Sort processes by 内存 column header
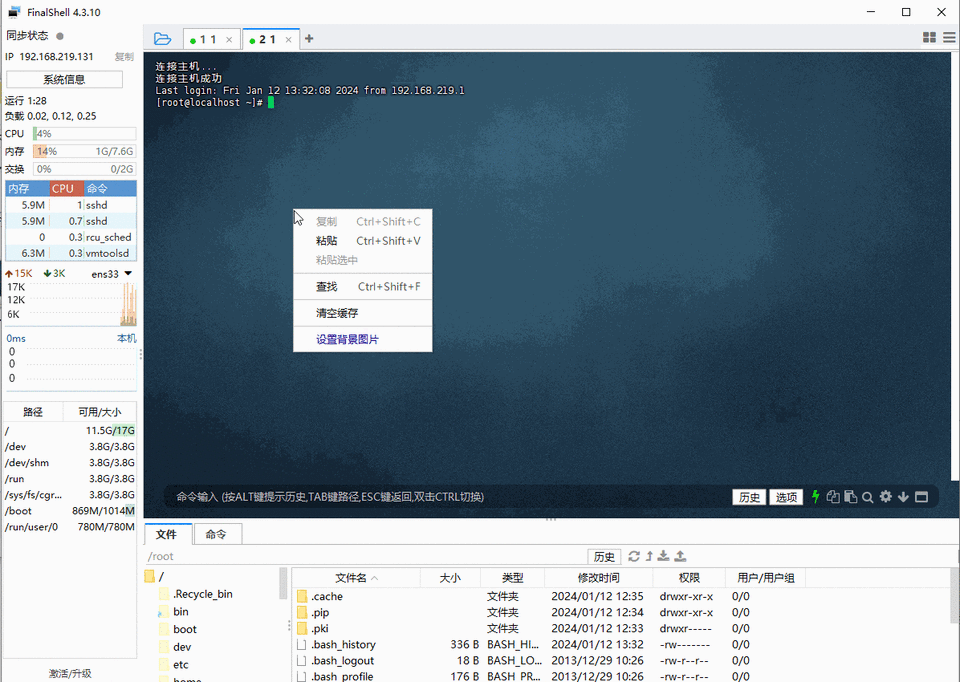Screen dimensions: 960x682 click(x=28, y=189)
